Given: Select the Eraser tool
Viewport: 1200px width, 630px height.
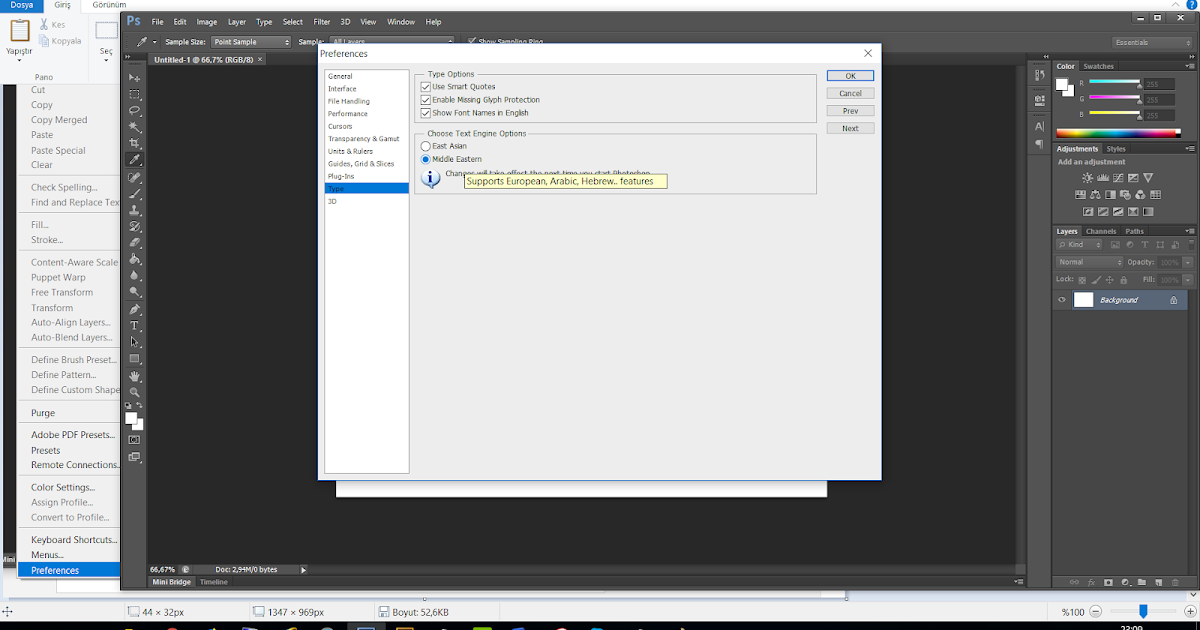Looking at the screenshot, I should [134, 243].
